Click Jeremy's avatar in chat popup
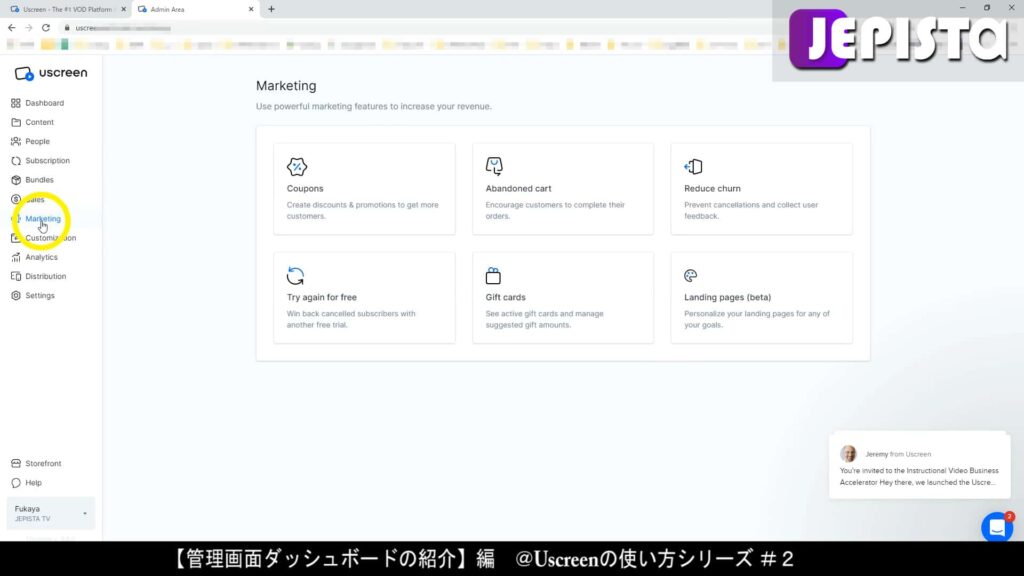This screenshot has width=1024, height=576. [x=848, y=454]
